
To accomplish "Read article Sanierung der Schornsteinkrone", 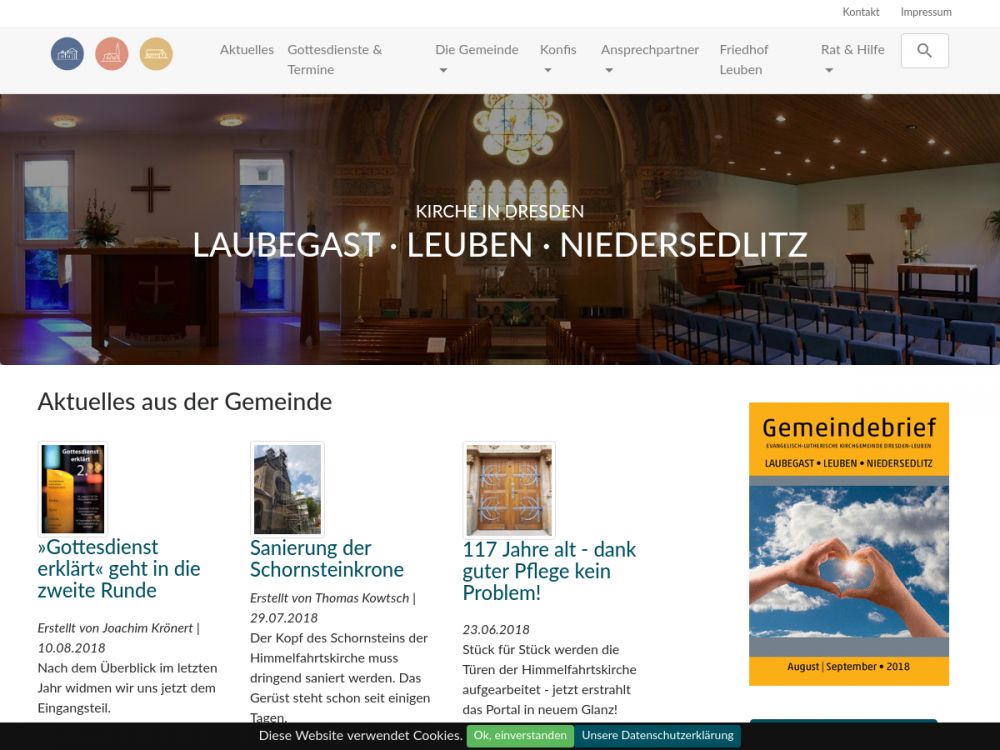I will pos(326,559).
